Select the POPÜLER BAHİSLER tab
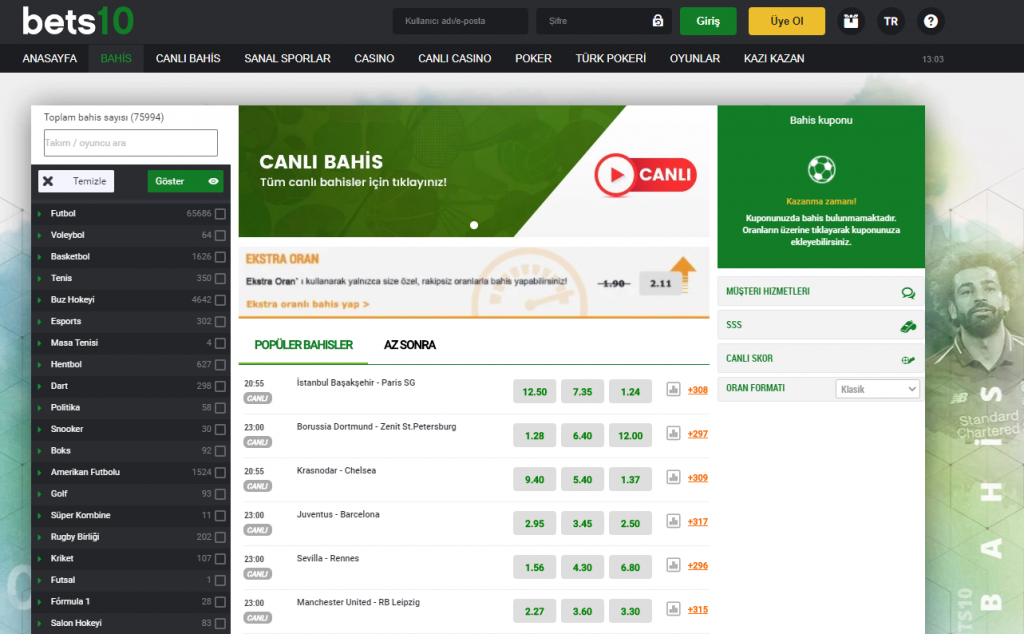This screenshot has height=634, width=1024. pyautogui.click(x=304, y=345)
